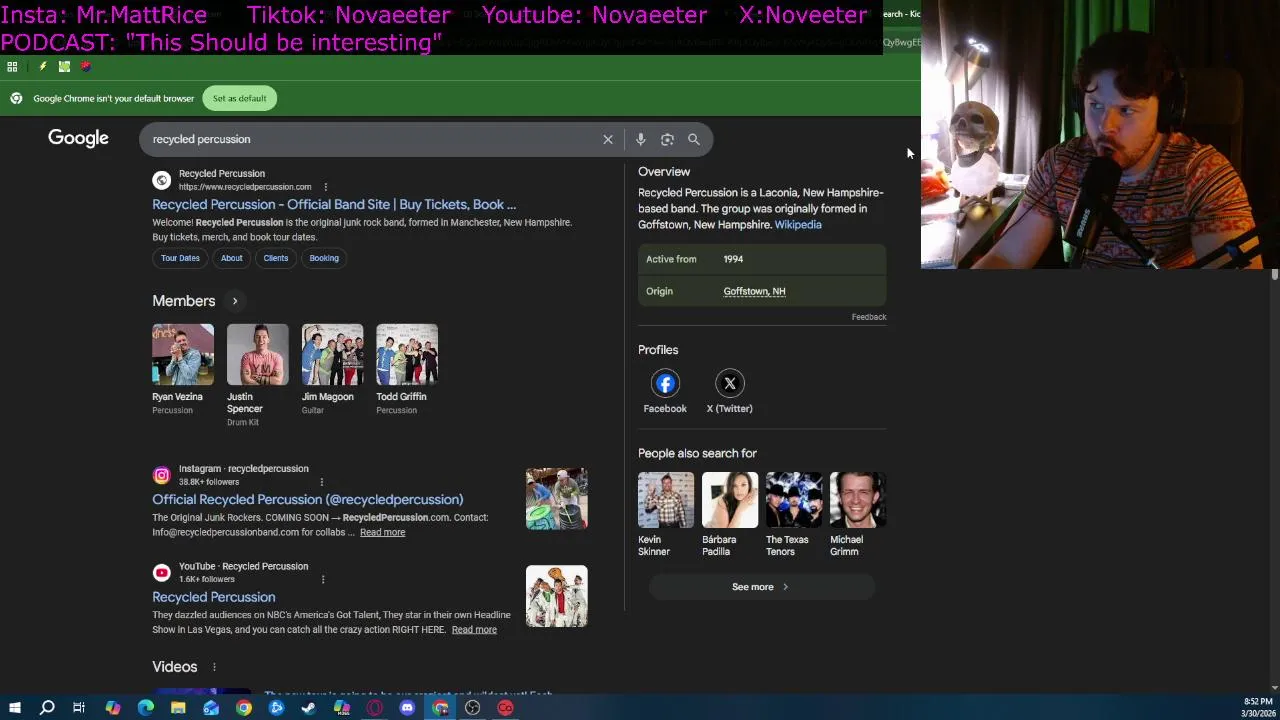Click the 'Videos' section heading

pos(174,667)
